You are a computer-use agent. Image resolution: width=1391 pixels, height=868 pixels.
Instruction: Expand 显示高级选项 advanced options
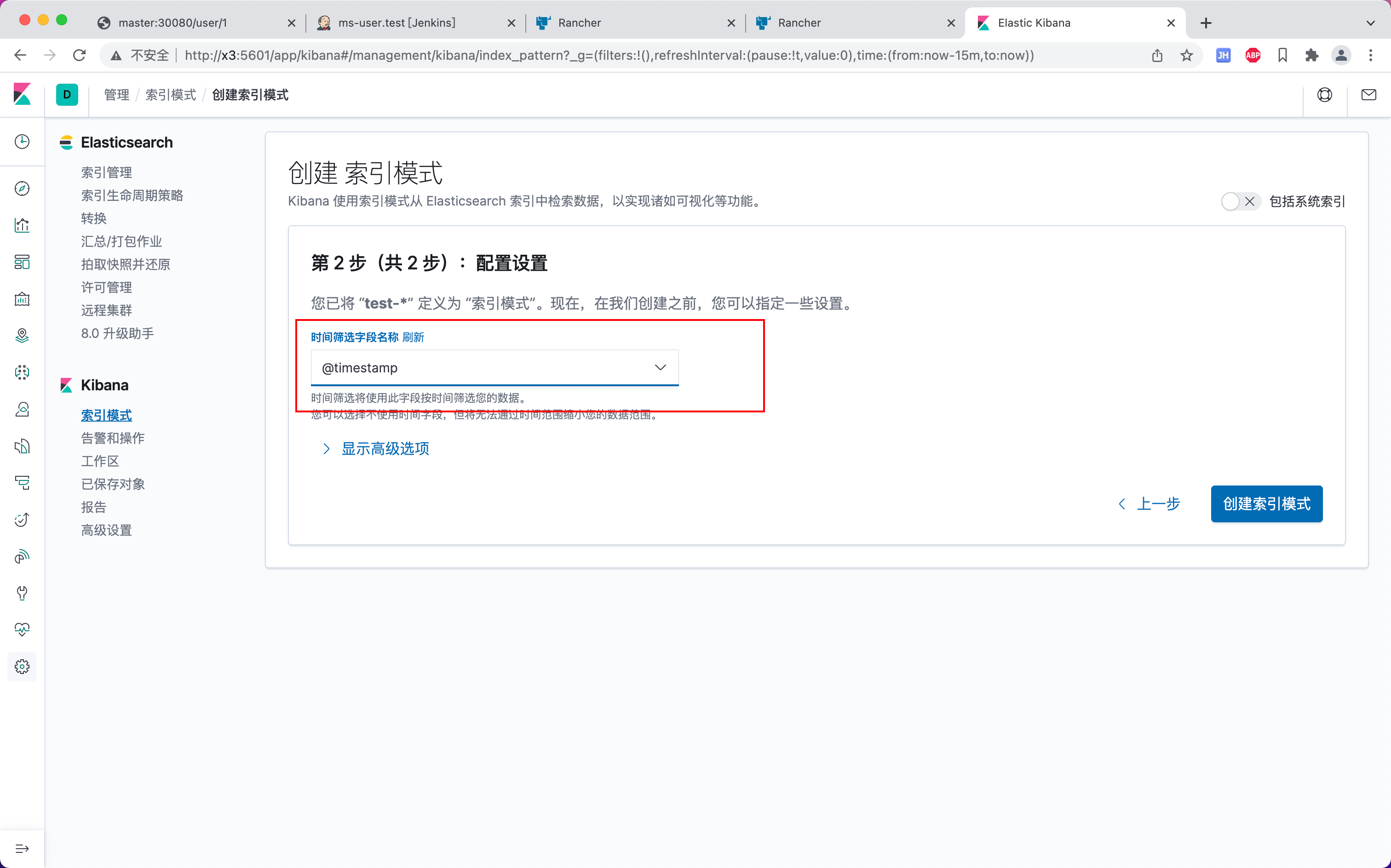pyautogui.click(x=376, y=448)
